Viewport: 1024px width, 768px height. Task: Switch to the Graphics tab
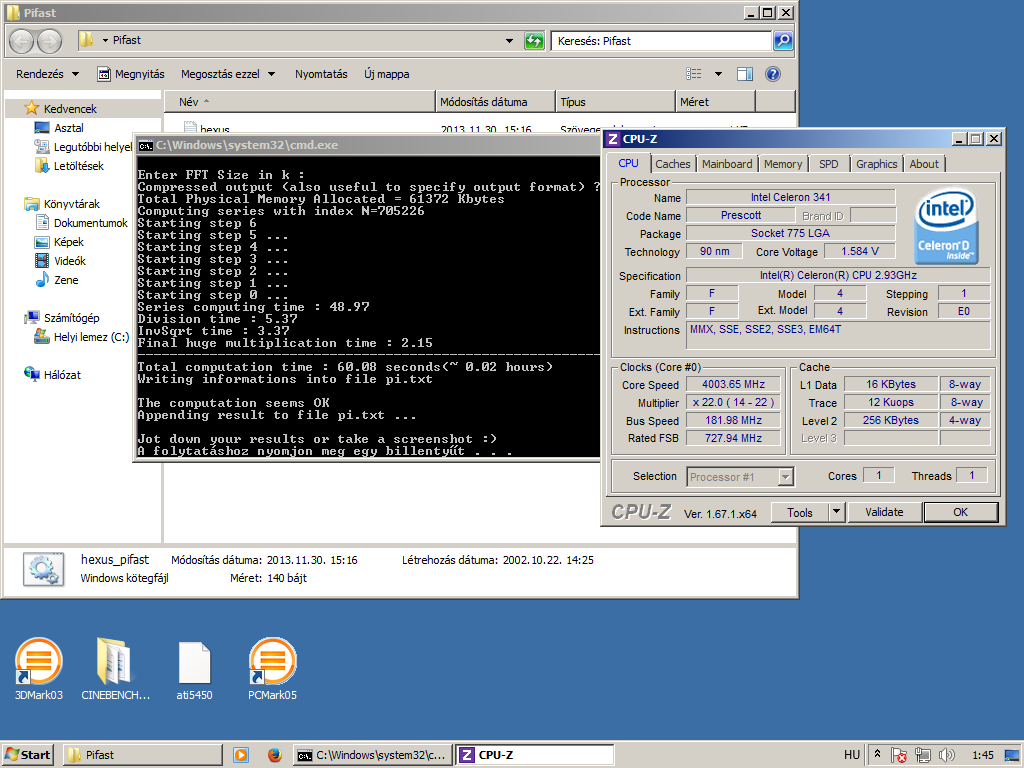coord(876,164)
